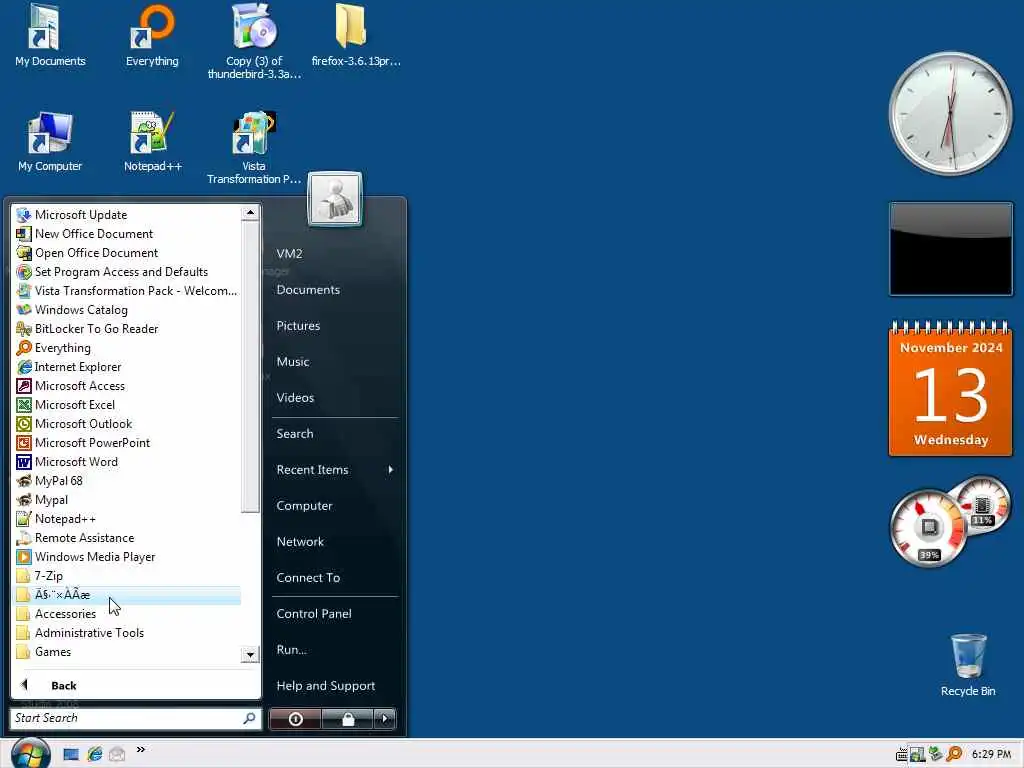Expand the Administrative Tools folder
The width and height of the screenshot is (1024, 768).
point(128,632)
